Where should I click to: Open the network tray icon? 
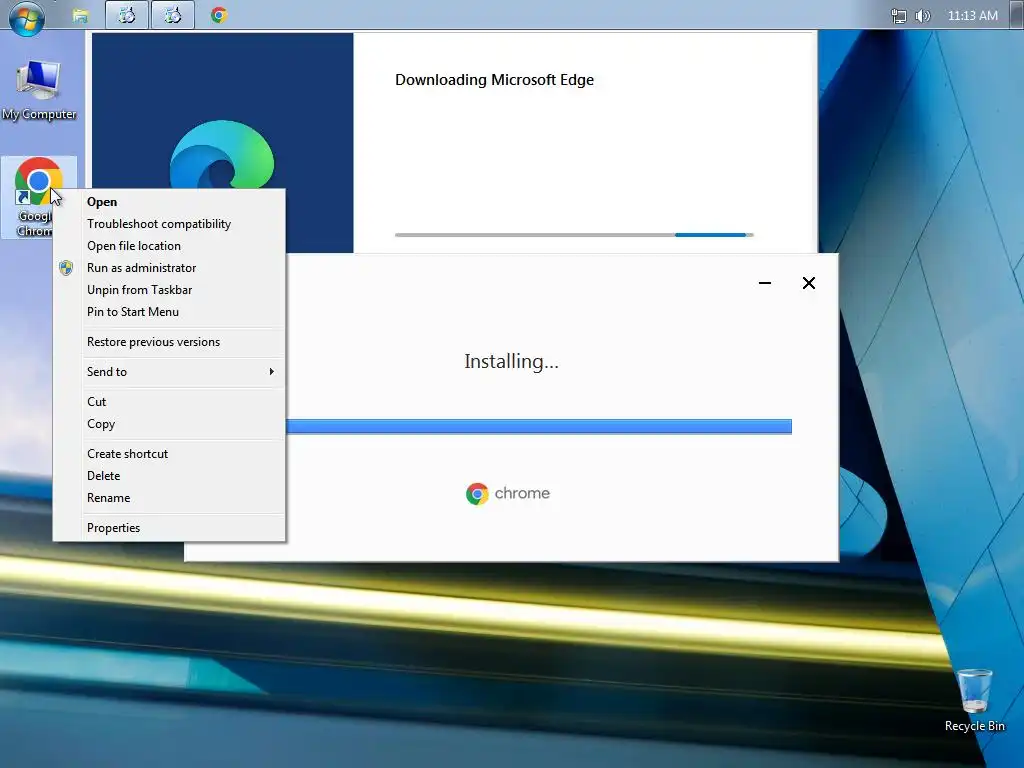(899, 16)
